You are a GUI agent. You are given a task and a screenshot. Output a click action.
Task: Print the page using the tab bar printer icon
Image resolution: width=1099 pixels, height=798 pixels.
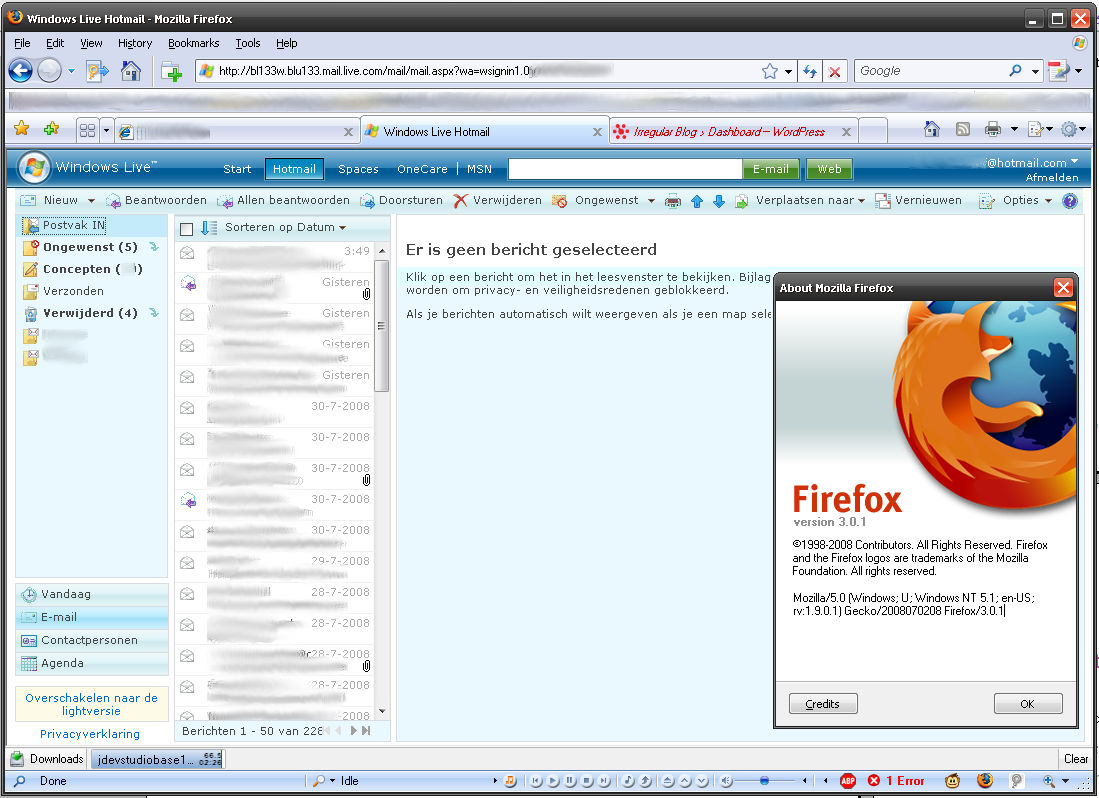[x=992, y=129]
